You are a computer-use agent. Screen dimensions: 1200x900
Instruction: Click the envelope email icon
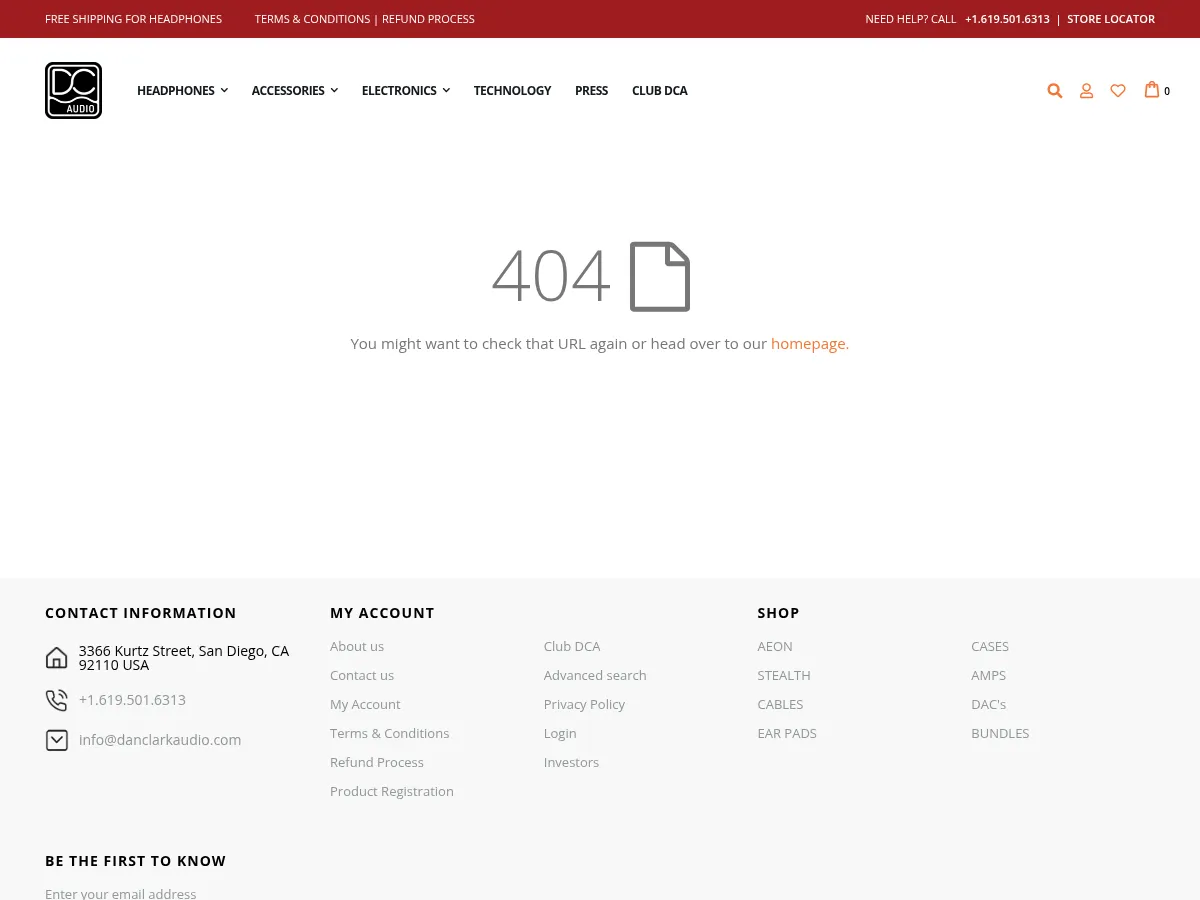57,740
